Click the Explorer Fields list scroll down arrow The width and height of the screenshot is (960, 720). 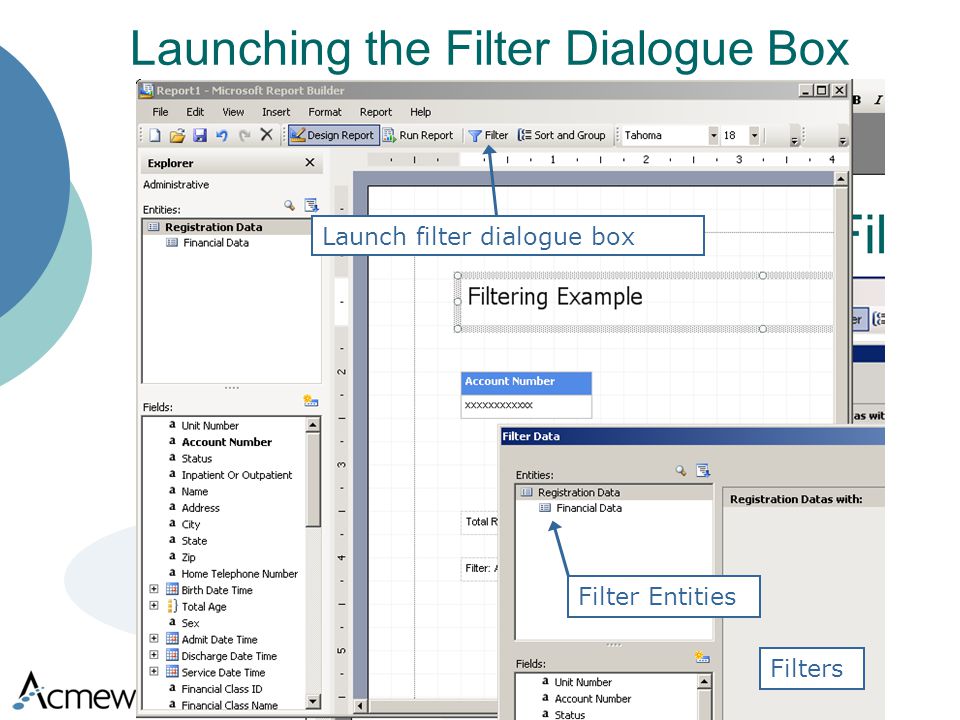click(313, 702)
